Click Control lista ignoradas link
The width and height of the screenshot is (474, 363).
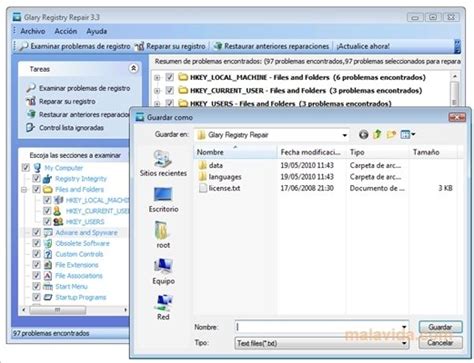click(71, 128)
